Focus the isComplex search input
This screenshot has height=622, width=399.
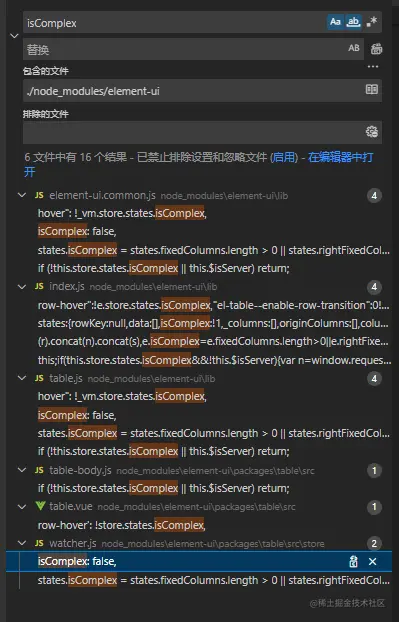click(x=175, y=23)
